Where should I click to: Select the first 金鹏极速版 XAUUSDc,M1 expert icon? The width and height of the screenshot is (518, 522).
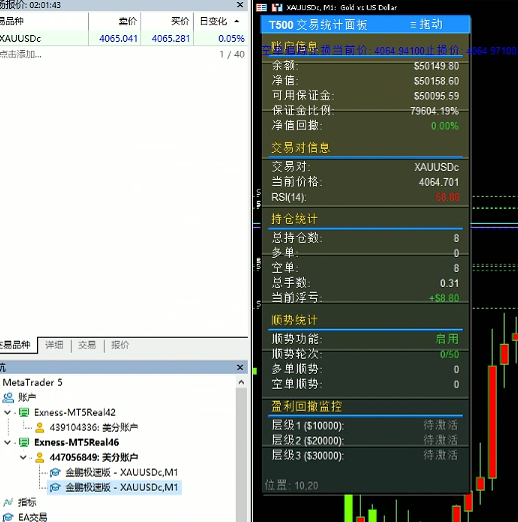click(x=55, y=472)
